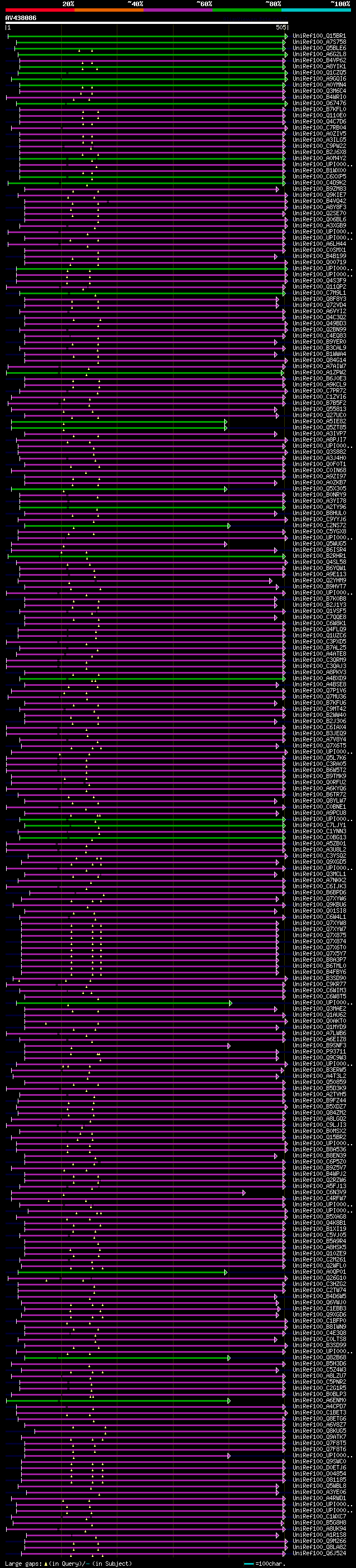Screen dimensions: 356x1568
Task: Click the red 20% identity legend swatch
Action: [39, 10]
